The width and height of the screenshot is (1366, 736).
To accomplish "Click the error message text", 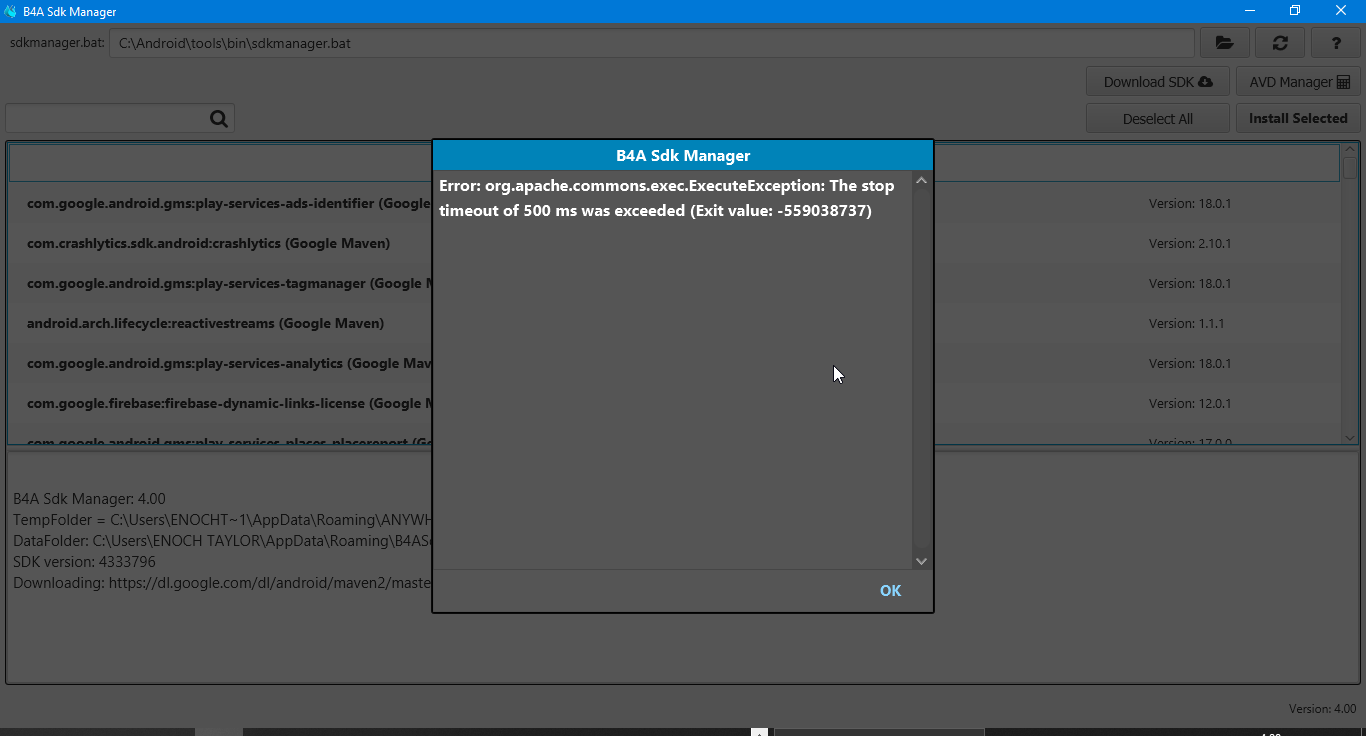I will pos(667,198).
